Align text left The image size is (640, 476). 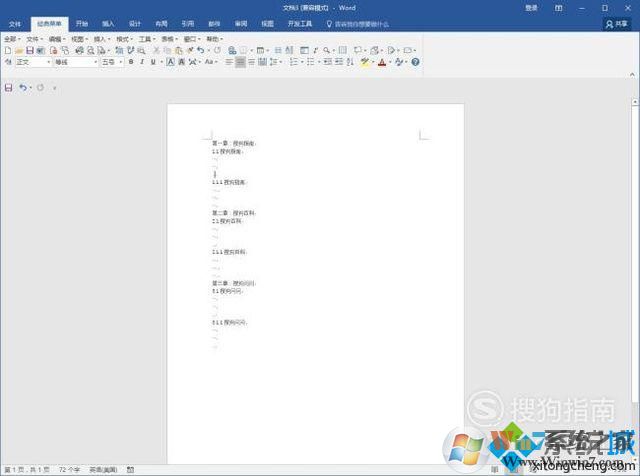229,62
